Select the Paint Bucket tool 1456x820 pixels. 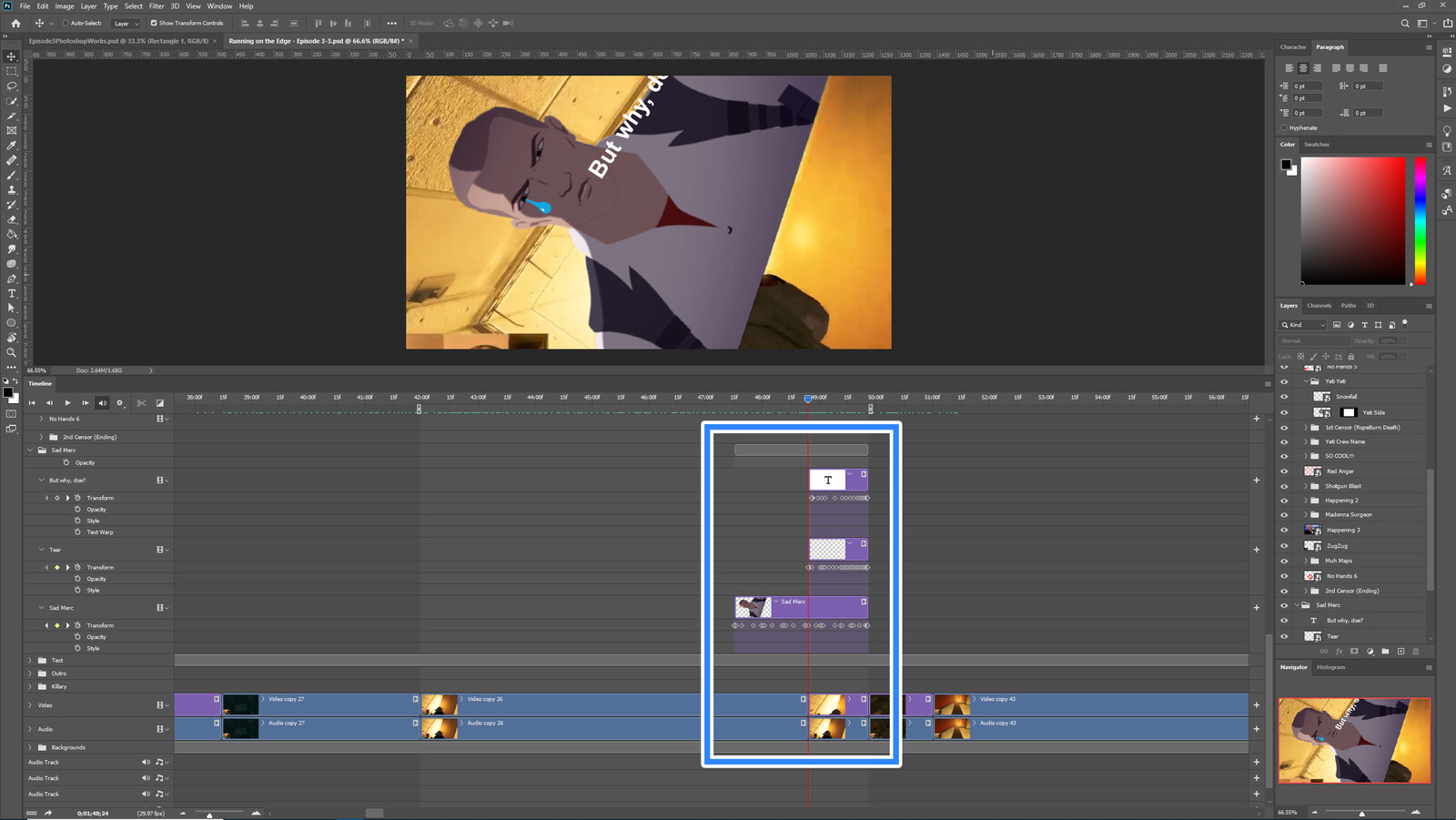[x=12, y=234]
